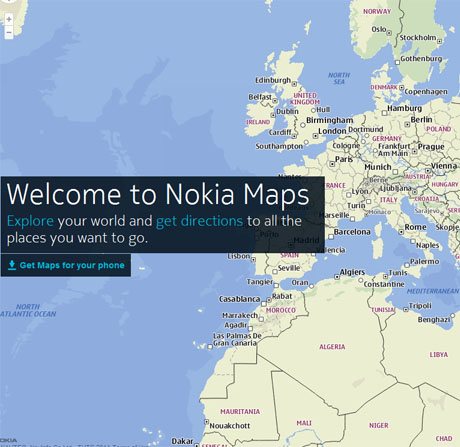Screen dimensions: 460x447
Task: Click the NORTH ATLANTIC OCEAN label
Action: tap(28, 310)
